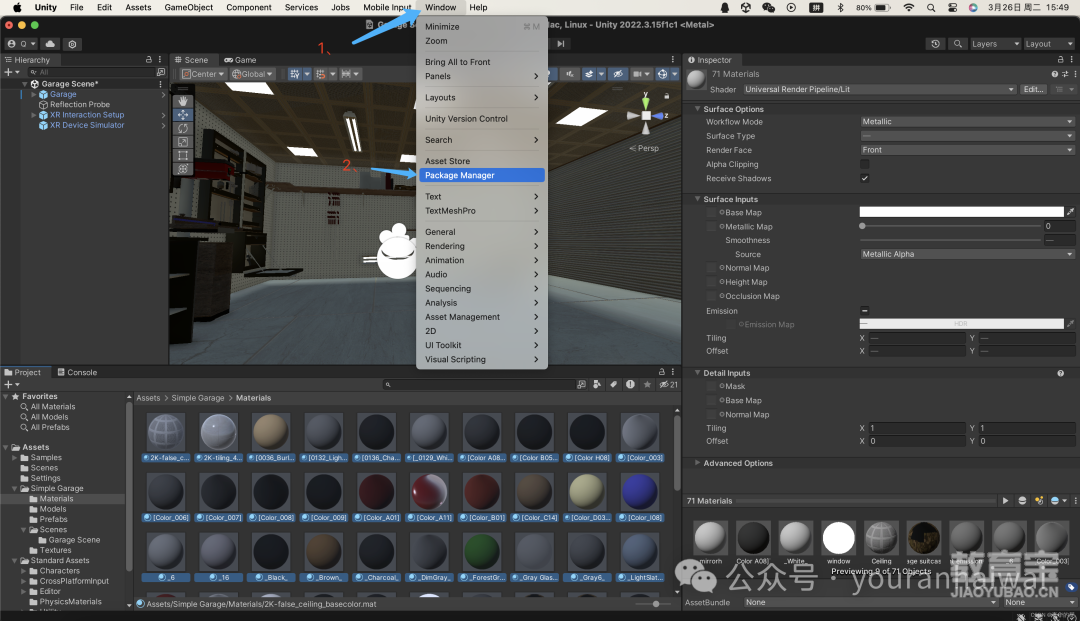This screenshot has width=1080, height=621.
Task: Open the Global handle rotation dropdown
Action: pyautogui.click(x=252, y=74)
